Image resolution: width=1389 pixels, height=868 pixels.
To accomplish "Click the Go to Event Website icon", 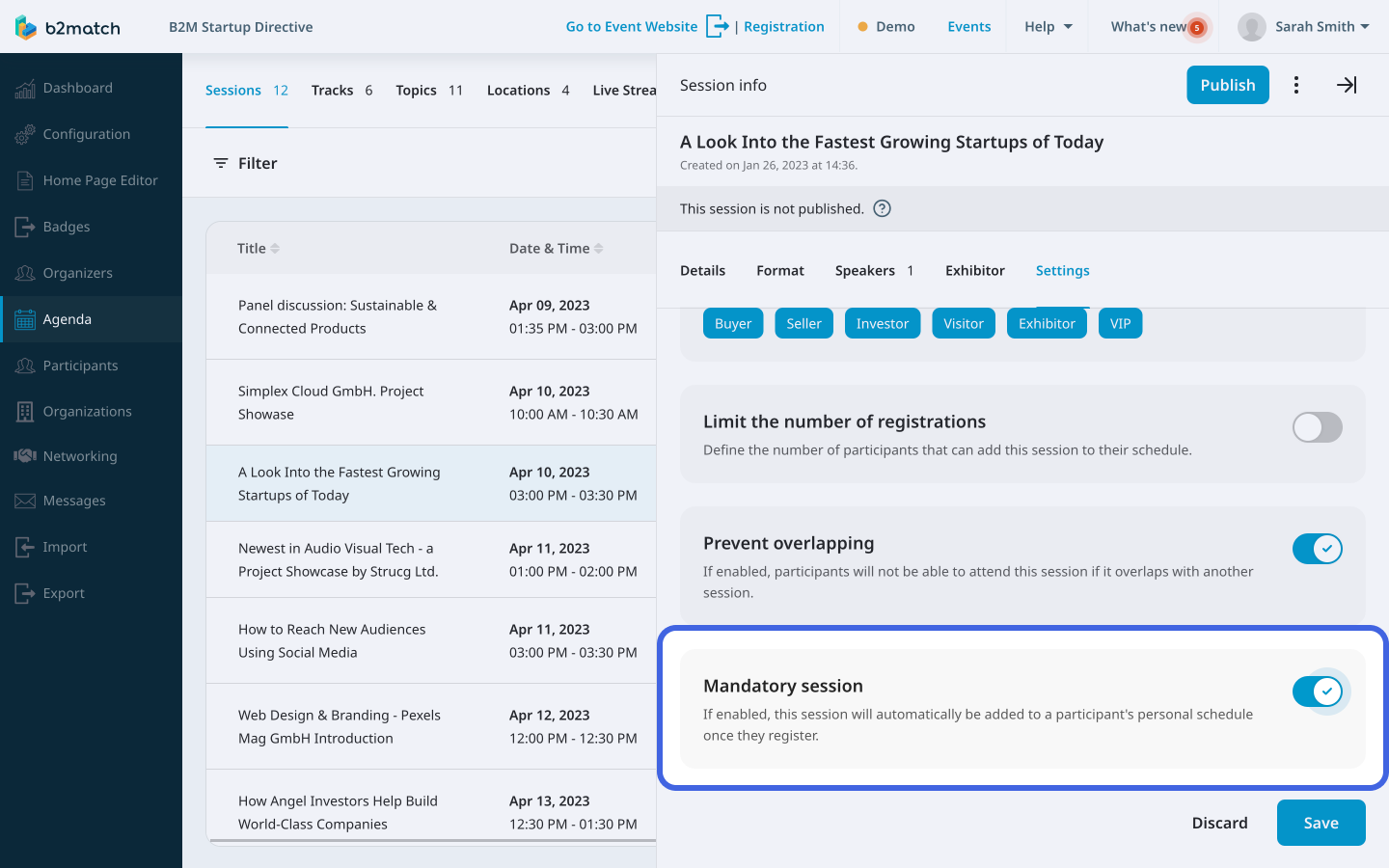I will point(717,27).
